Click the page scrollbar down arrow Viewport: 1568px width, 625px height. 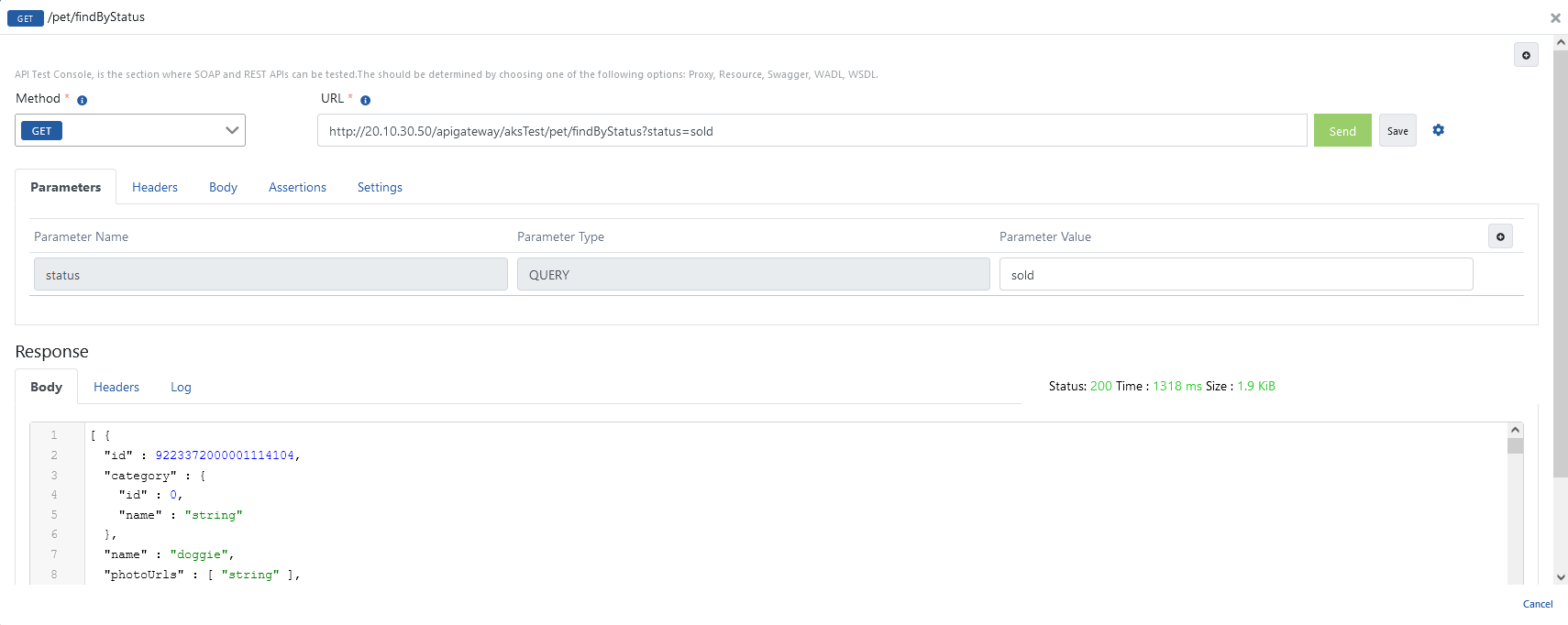point(1561,577)
